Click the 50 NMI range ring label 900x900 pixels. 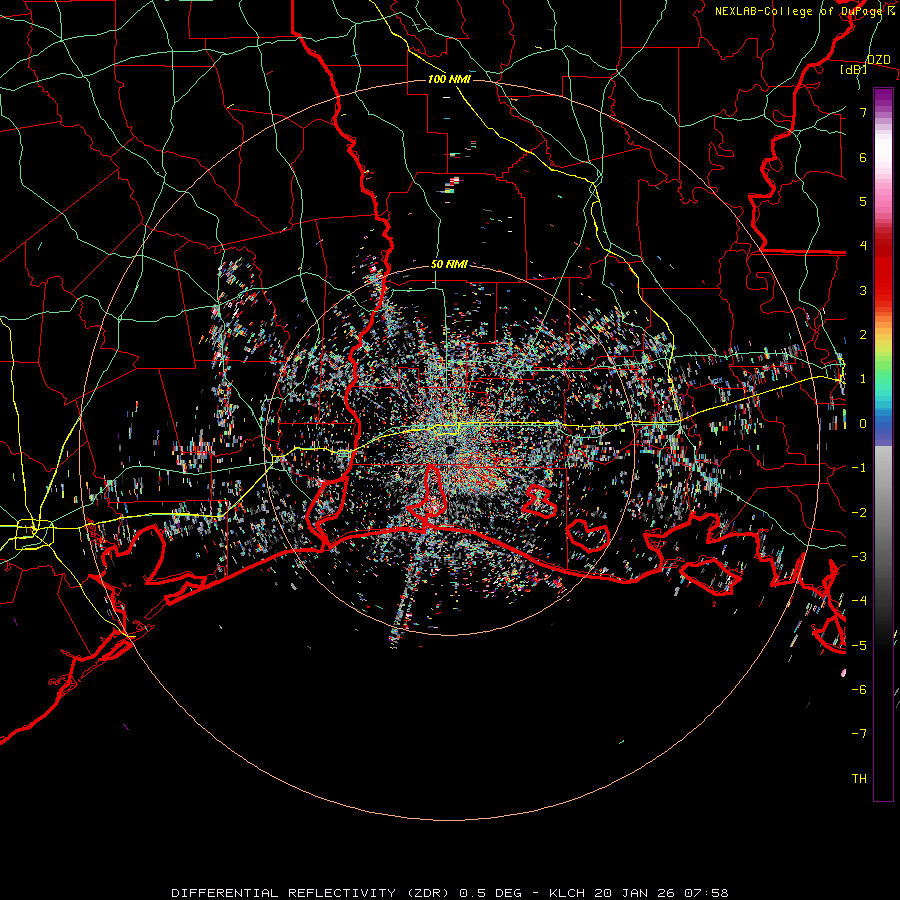click(449, 264)
